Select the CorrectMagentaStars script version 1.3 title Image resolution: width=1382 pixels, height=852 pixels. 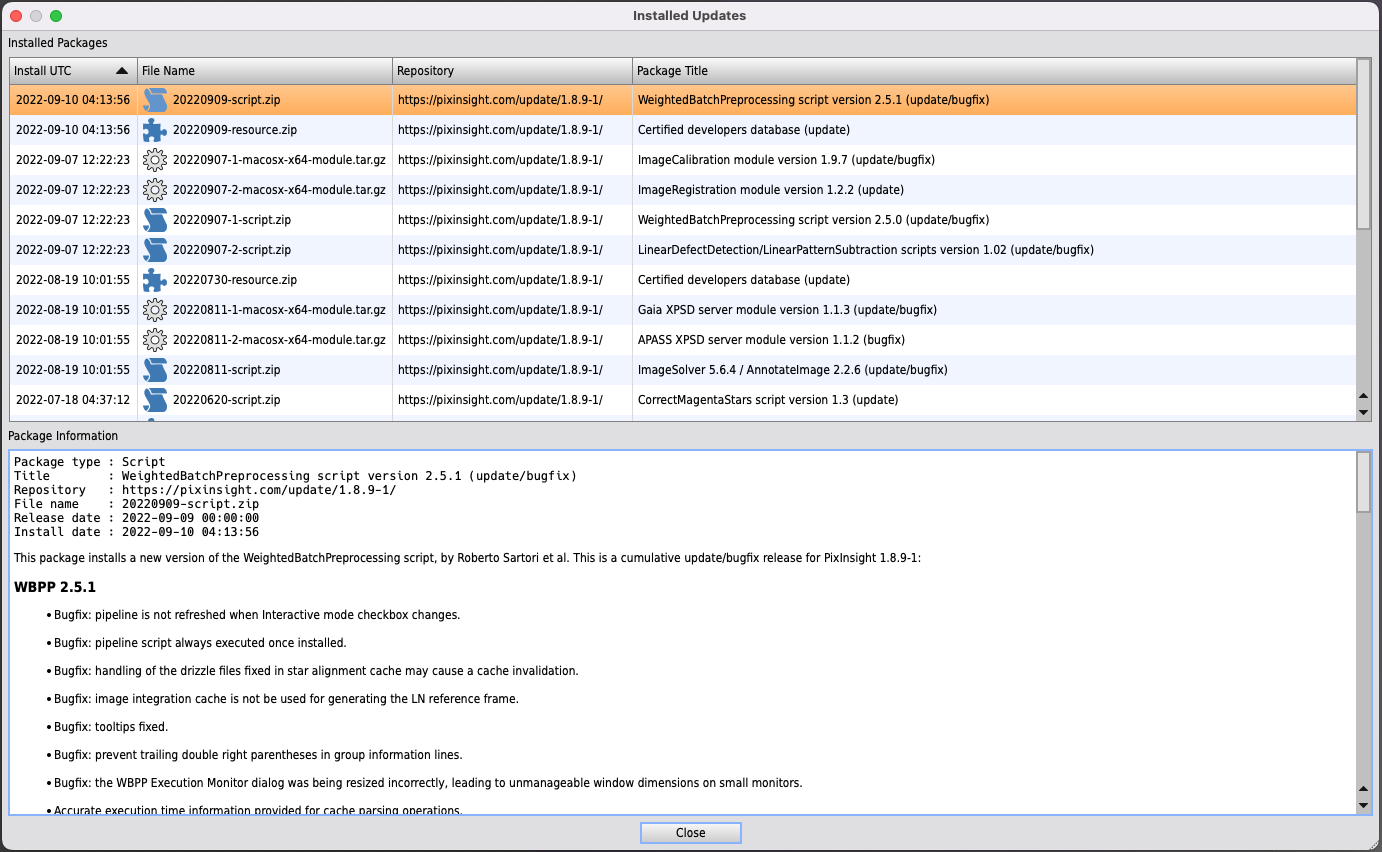pos(768,400)
